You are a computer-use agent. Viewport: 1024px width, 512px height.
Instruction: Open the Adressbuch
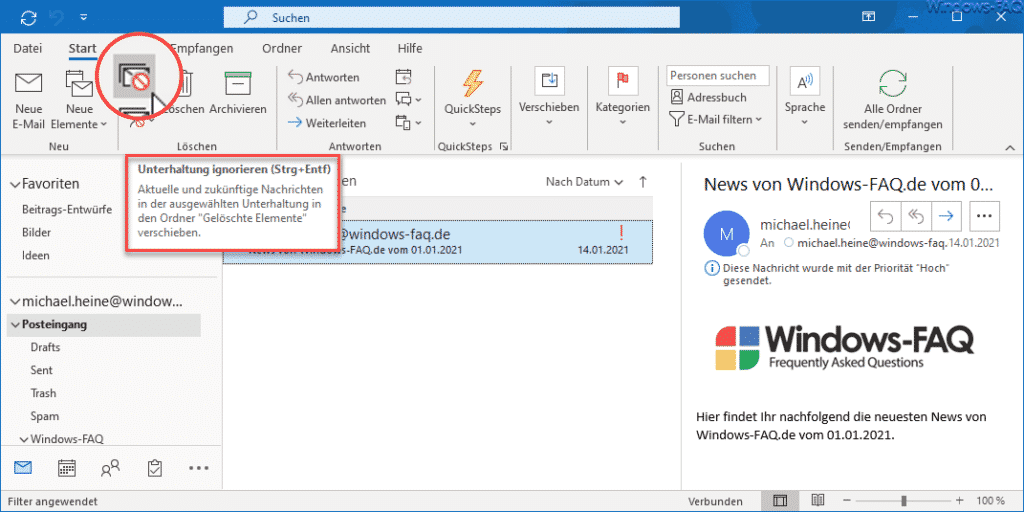[x=709, y=97]
